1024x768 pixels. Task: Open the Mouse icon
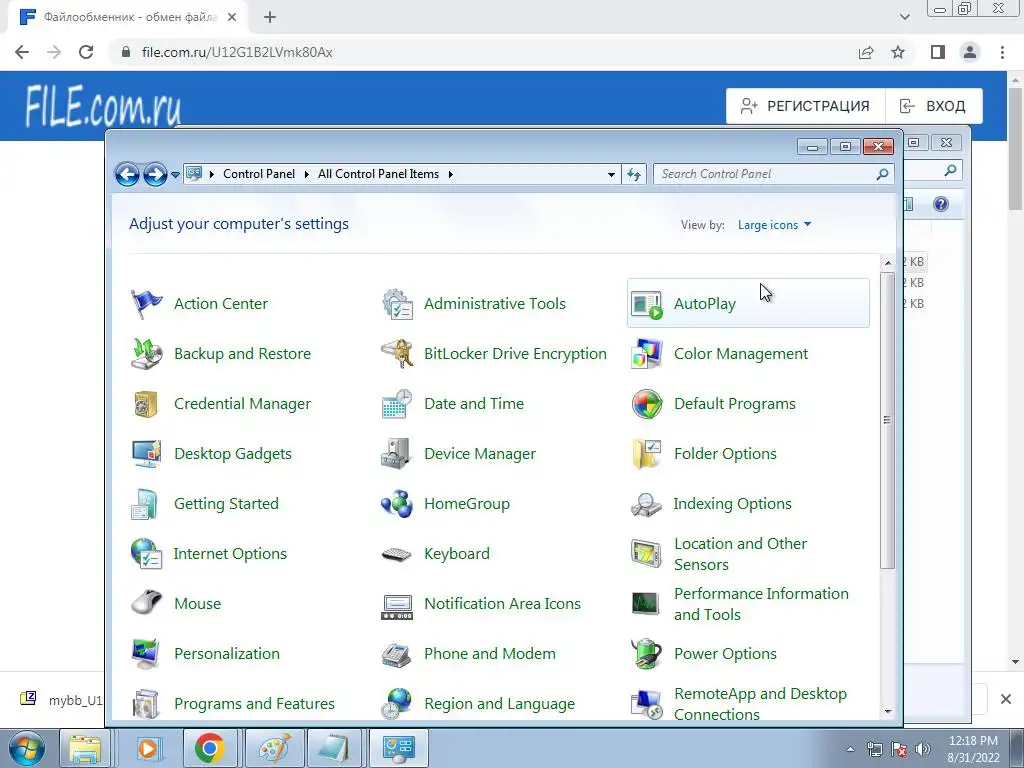(x=146, y=603)
